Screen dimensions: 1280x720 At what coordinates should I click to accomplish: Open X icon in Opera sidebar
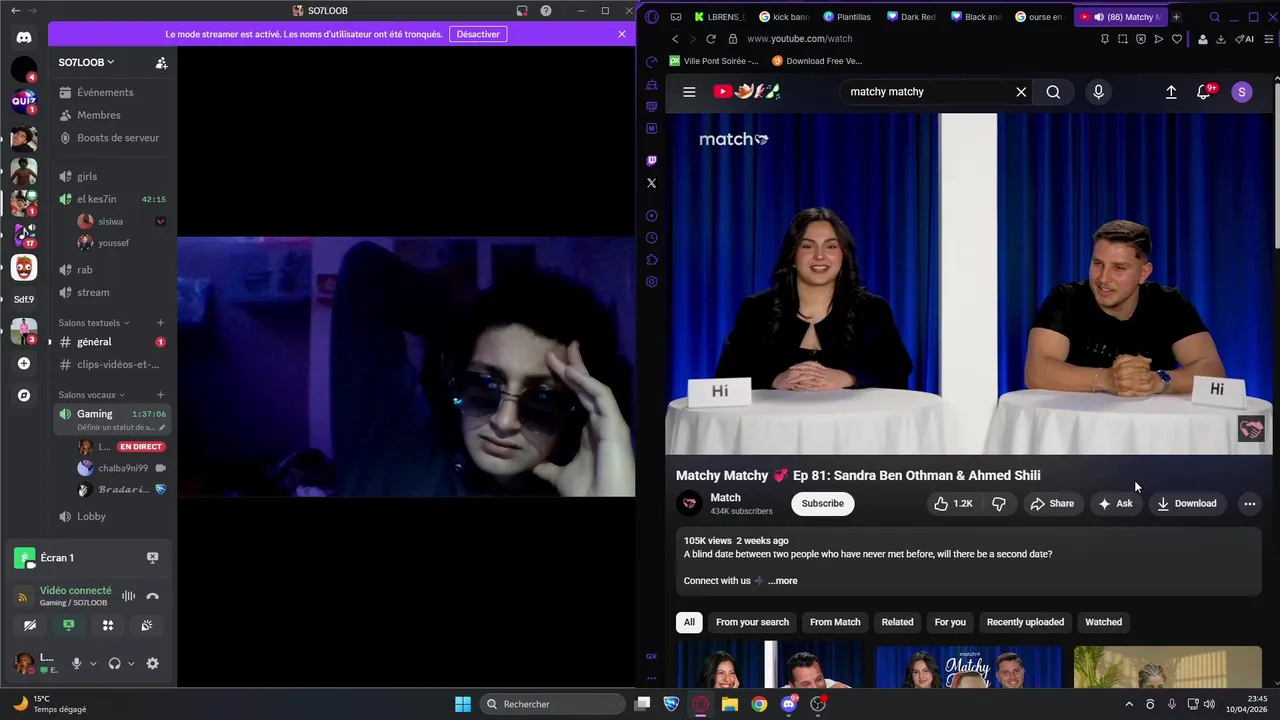(652, 183)
